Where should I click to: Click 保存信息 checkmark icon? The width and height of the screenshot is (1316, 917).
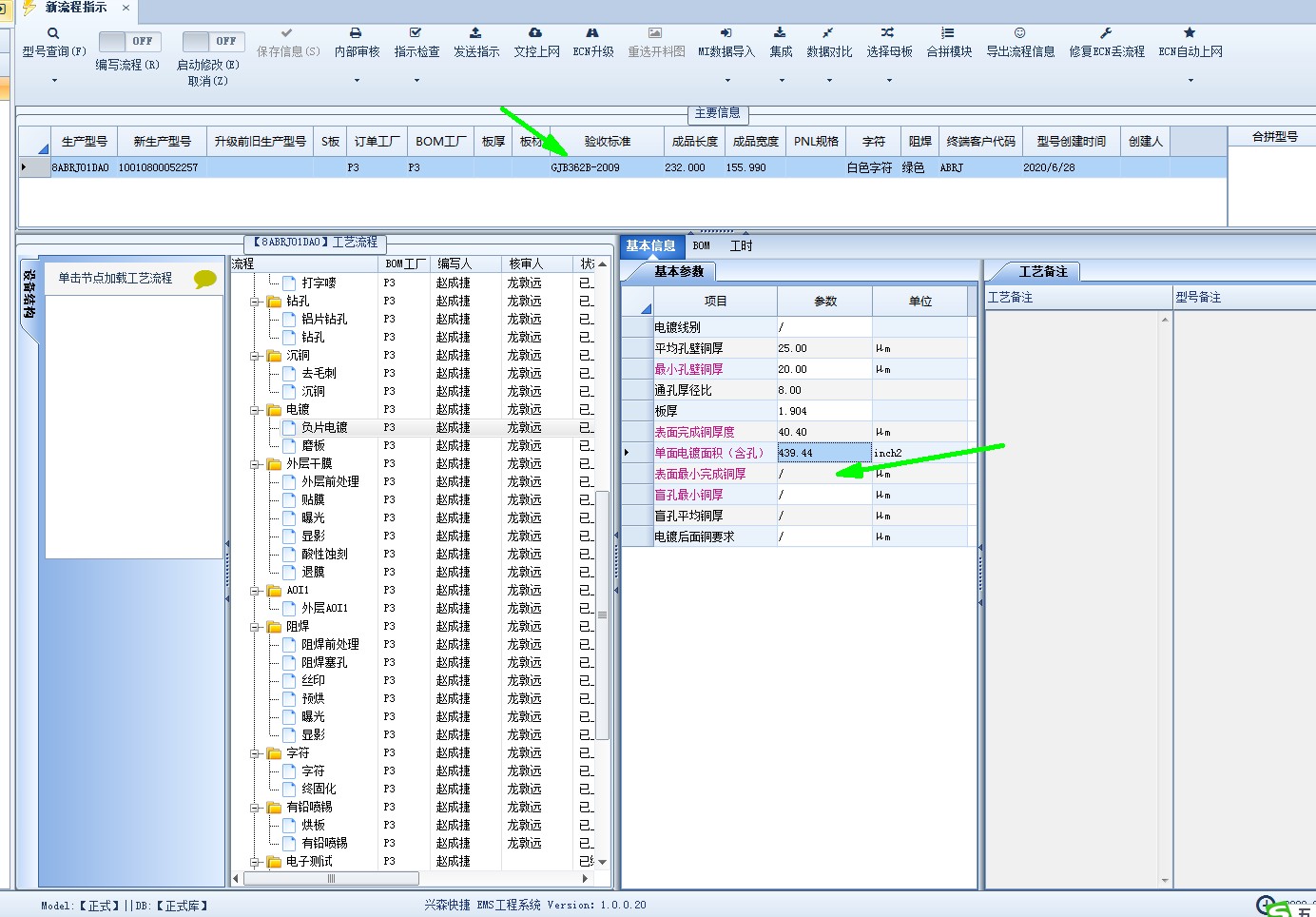[x=287, y=33]
